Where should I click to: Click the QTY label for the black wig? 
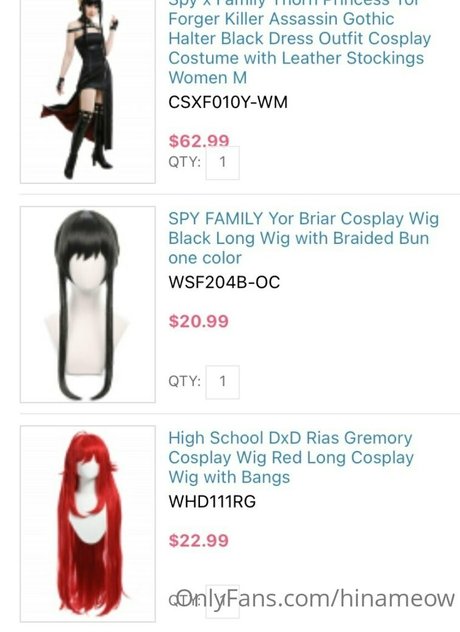coord(184,381)
